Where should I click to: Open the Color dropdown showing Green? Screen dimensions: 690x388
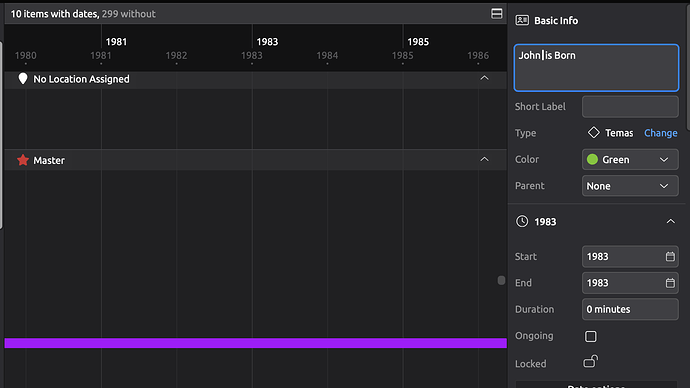630,160
